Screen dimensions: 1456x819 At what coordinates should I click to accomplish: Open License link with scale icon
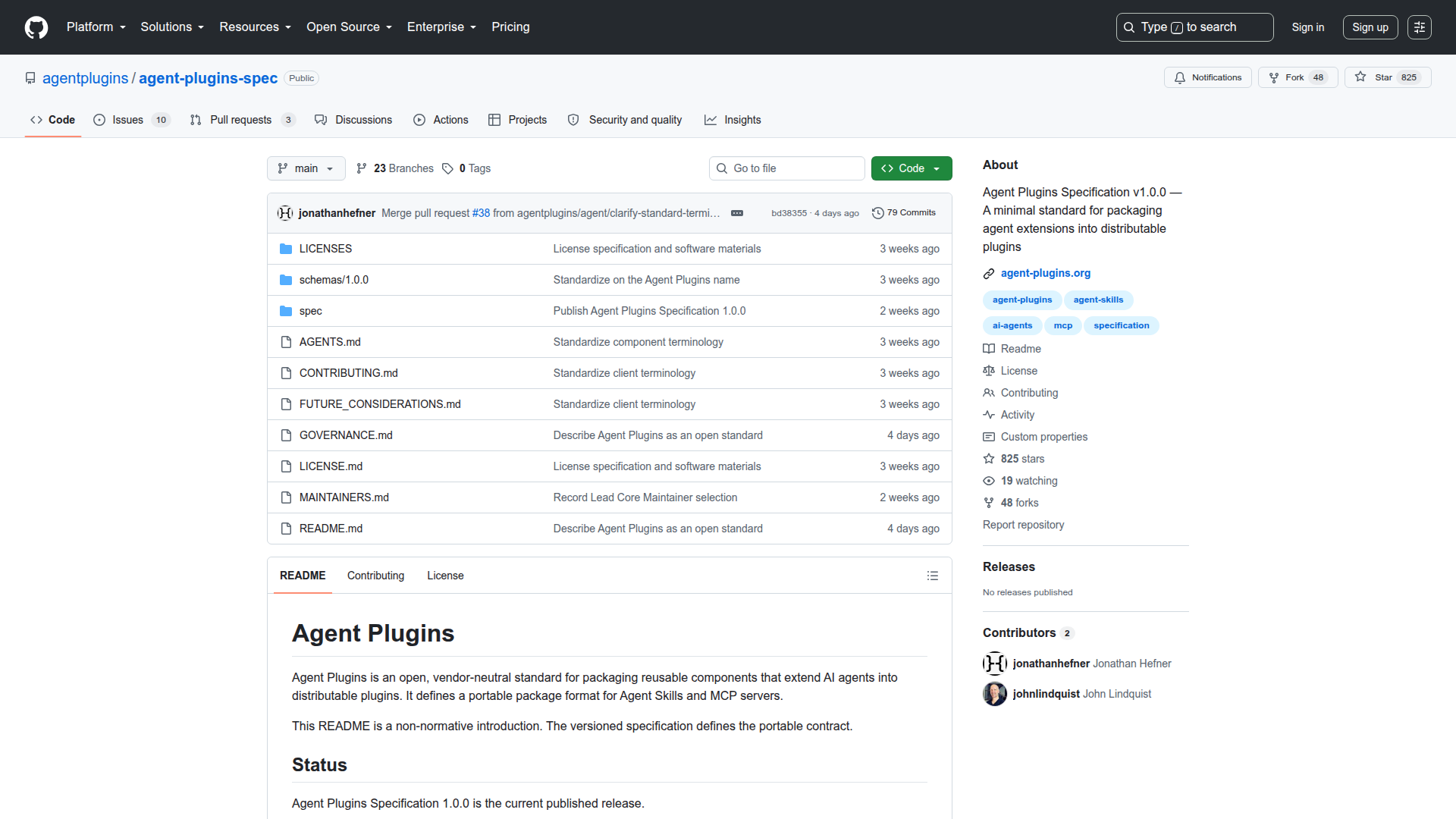click(1010, 371)
